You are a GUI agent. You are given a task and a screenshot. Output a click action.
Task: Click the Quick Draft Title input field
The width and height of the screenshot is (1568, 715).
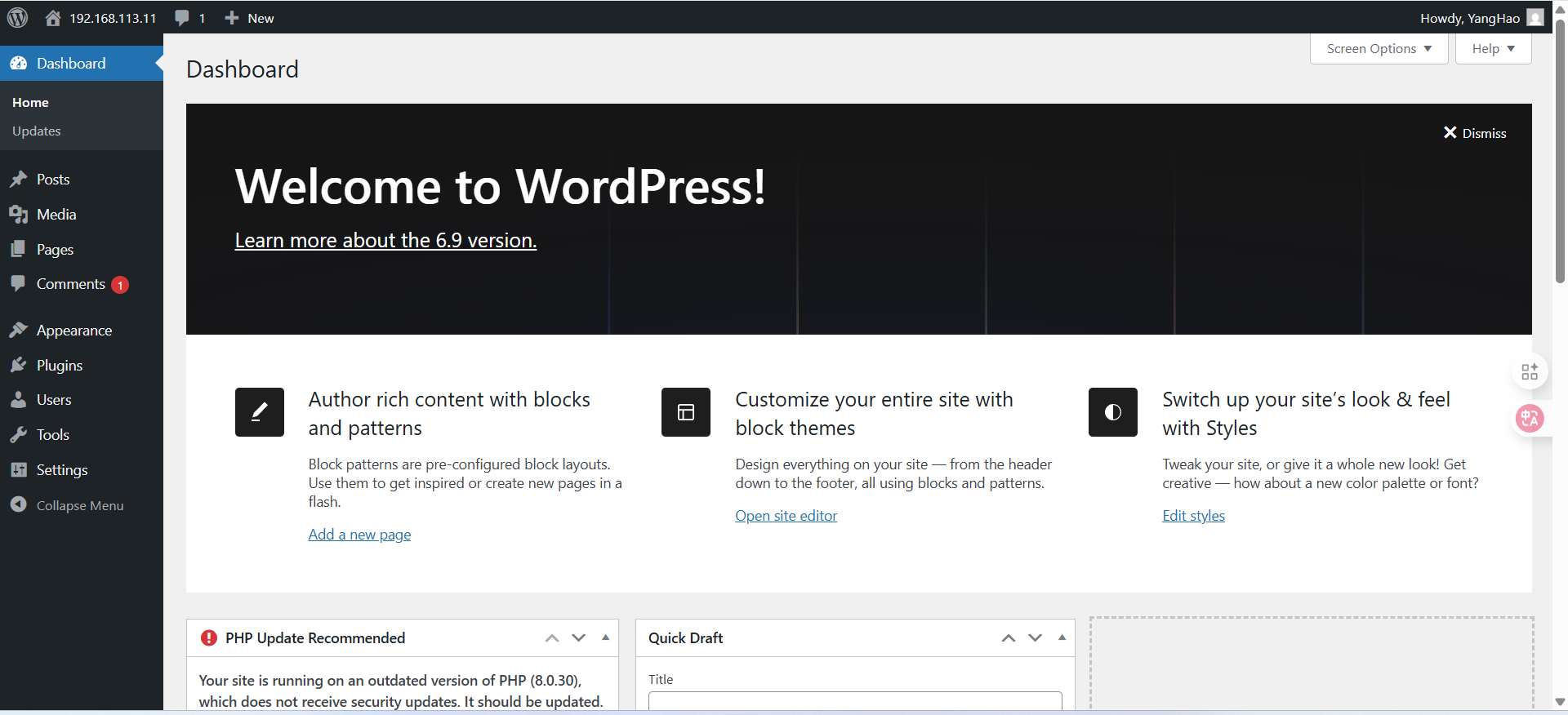click(855, 701)
